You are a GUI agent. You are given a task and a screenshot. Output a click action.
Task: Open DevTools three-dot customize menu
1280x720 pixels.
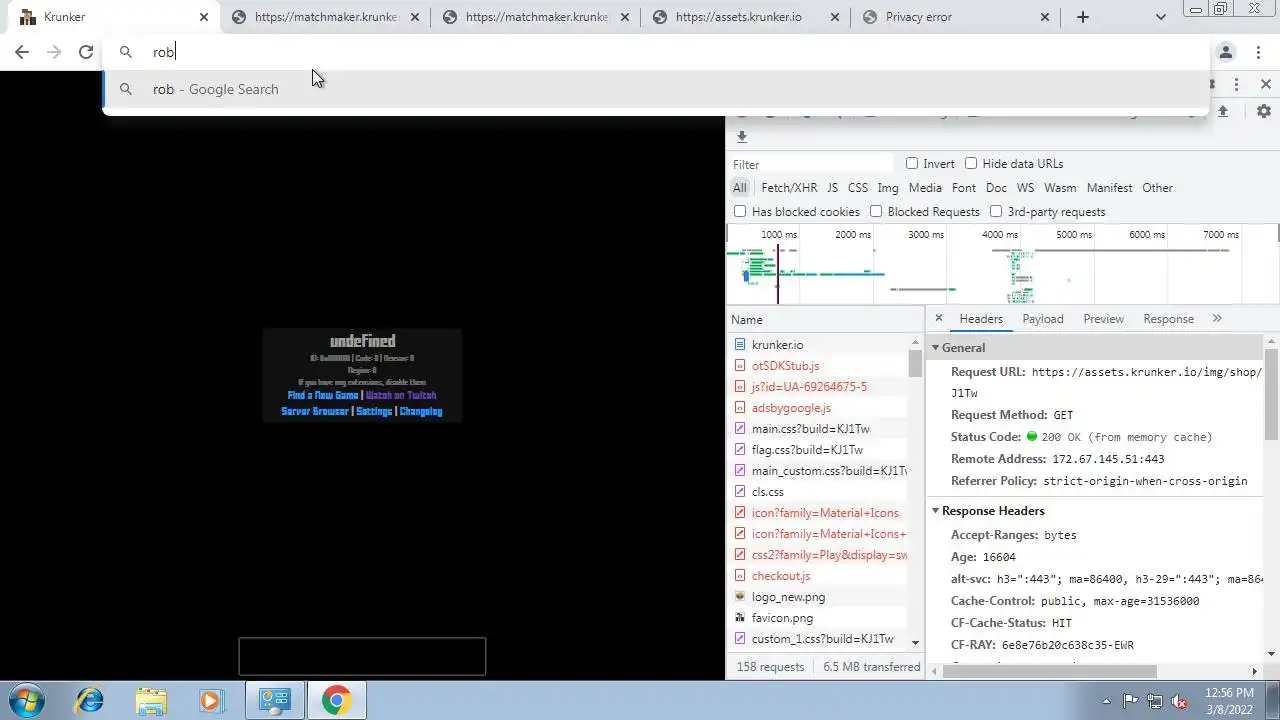coord(1236,85)
